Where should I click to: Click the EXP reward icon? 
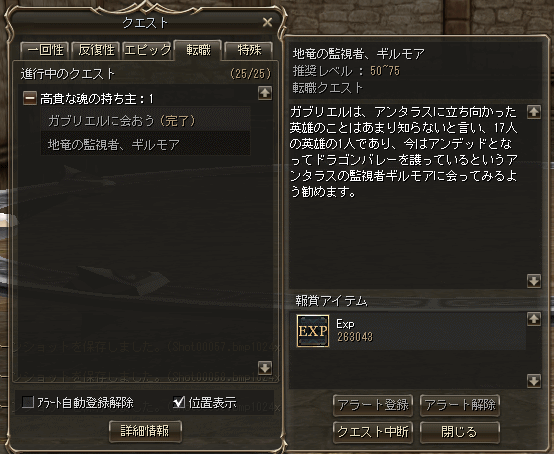tap(313, 331)
